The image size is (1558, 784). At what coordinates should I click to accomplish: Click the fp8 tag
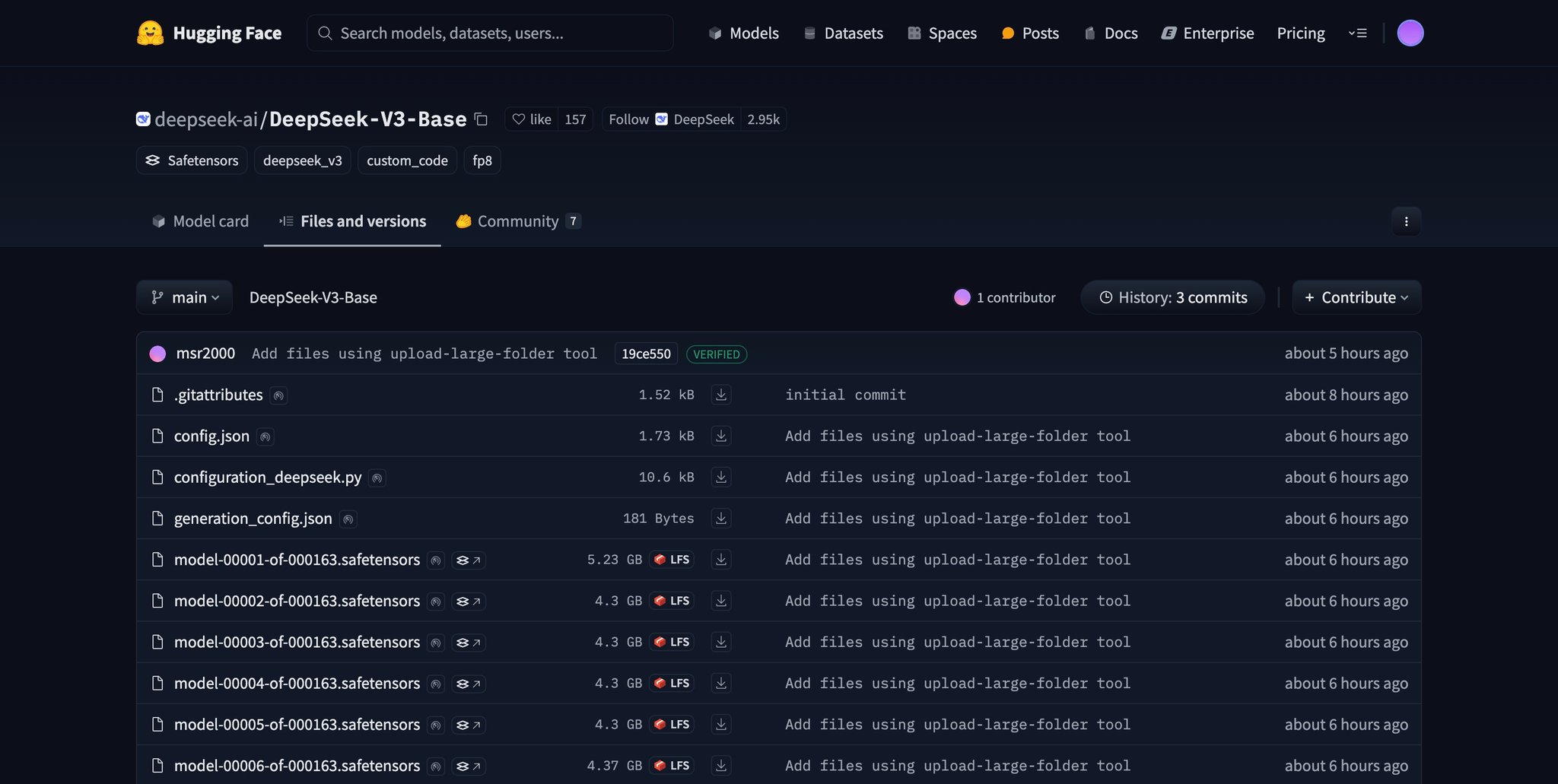pyautogui.click(x=482, y=160)
